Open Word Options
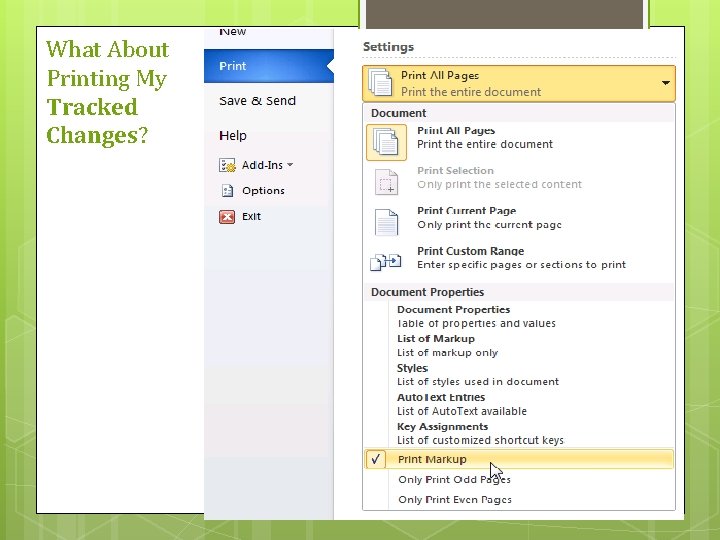 pos(263,191)
